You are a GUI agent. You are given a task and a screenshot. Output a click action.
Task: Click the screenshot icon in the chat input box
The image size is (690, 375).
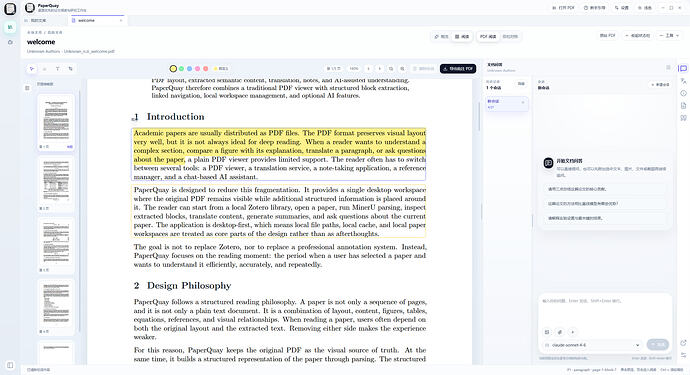coord(547,332)
